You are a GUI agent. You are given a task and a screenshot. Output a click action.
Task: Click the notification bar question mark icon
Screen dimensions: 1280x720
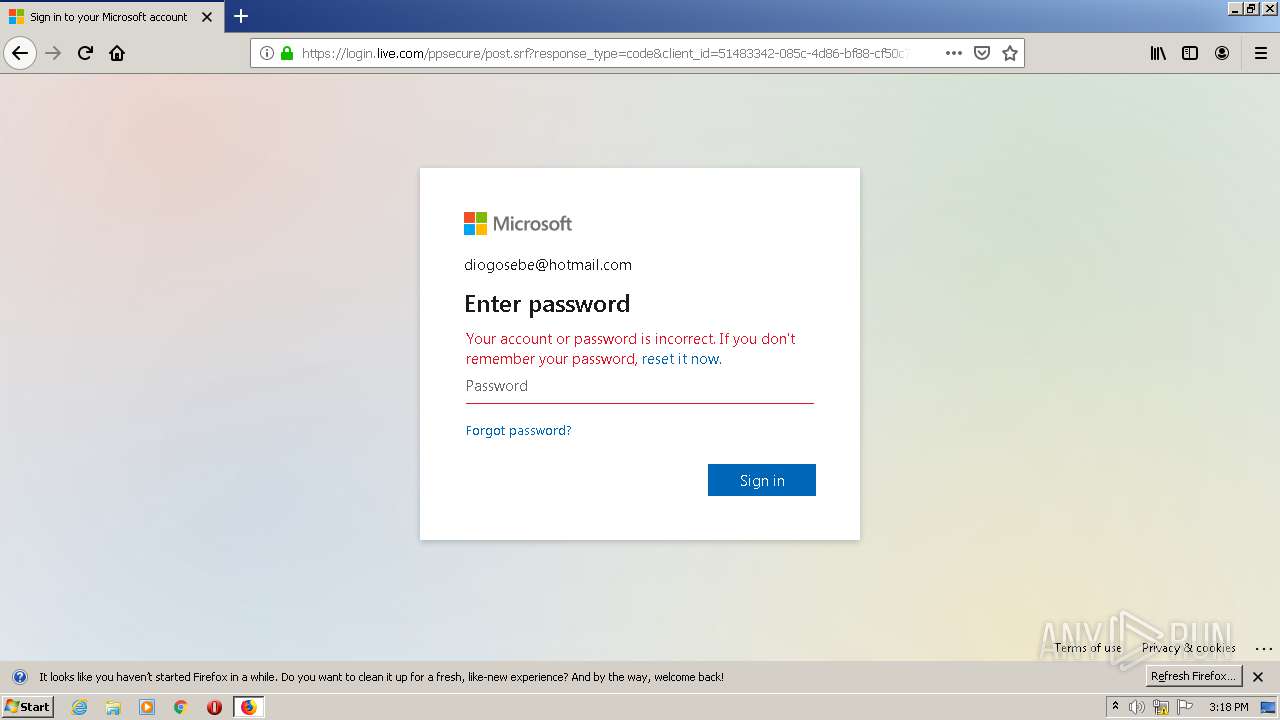(x=19, y=677)
